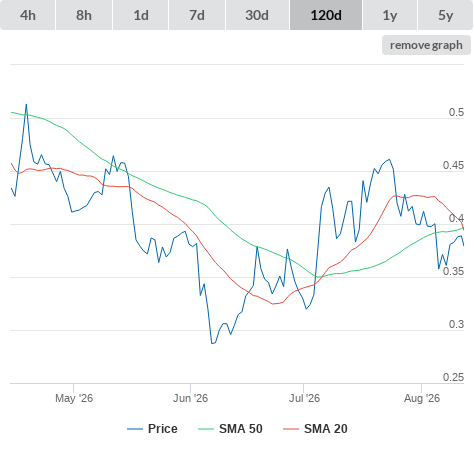
Task: Select the 4h time range tab
Action: [28, 15]
